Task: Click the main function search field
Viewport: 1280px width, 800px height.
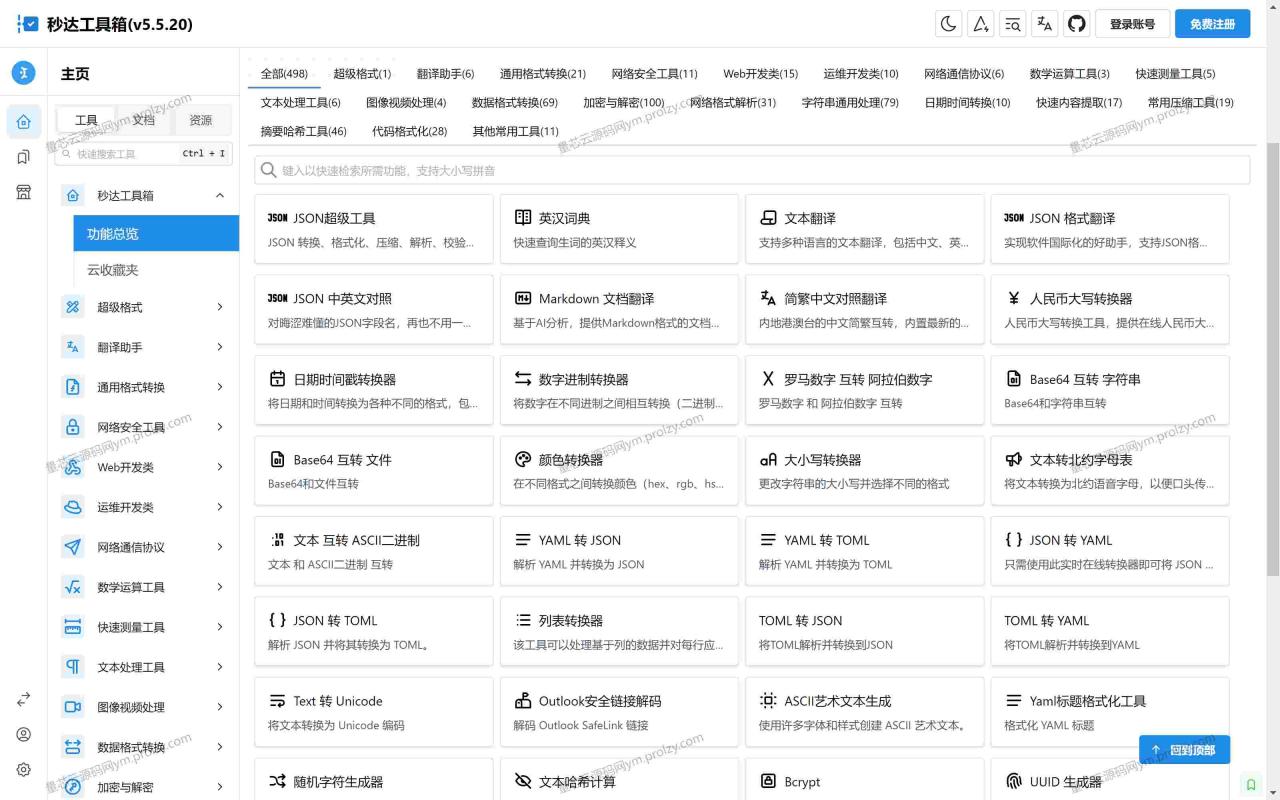Action: point(752,170)
